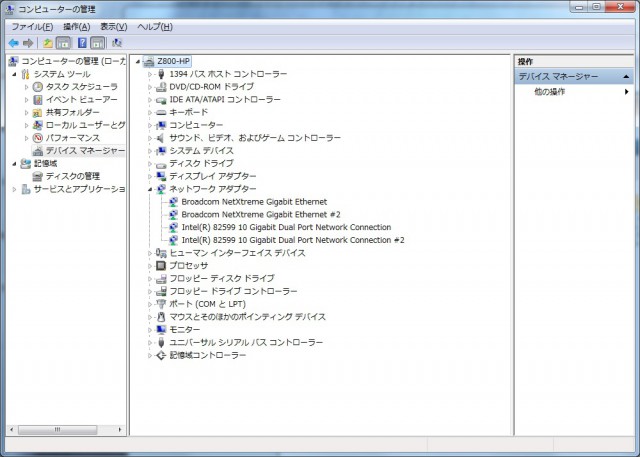Expand the プロセッサ node
Screen dimensions: 640x457
point(150,266)
